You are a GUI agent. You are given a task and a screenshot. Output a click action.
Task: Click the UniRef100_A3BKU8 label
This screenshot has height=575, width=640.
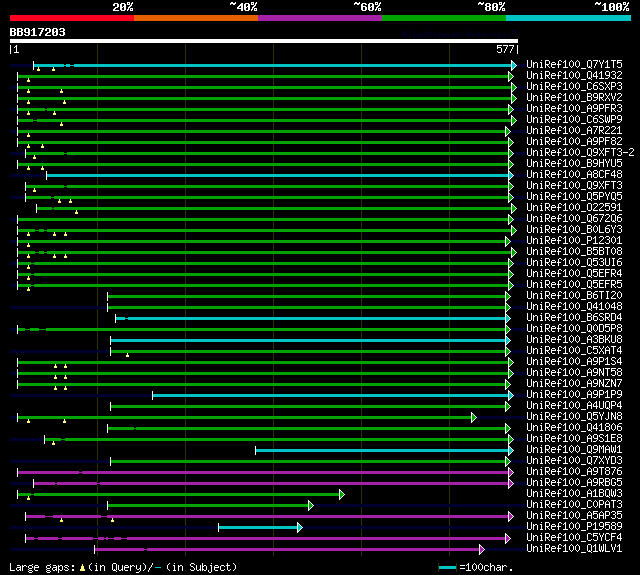tap(574, 340)
